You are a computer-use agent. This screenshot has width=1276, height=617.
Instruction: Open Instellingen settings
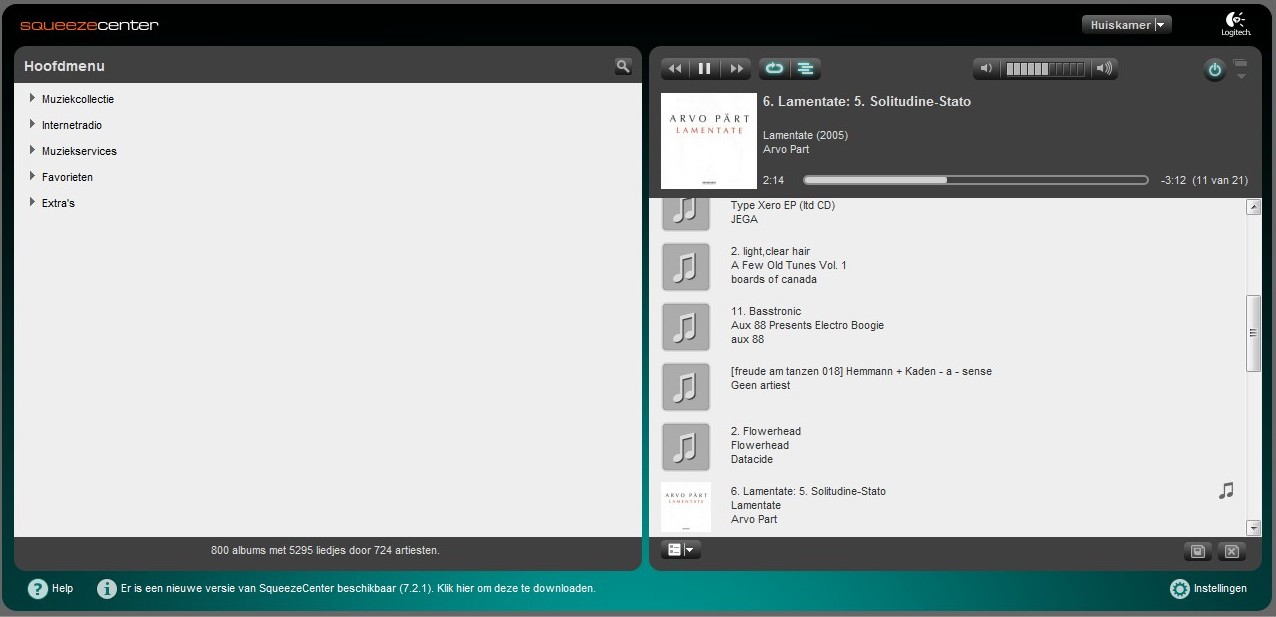[x=1208, y=589]
